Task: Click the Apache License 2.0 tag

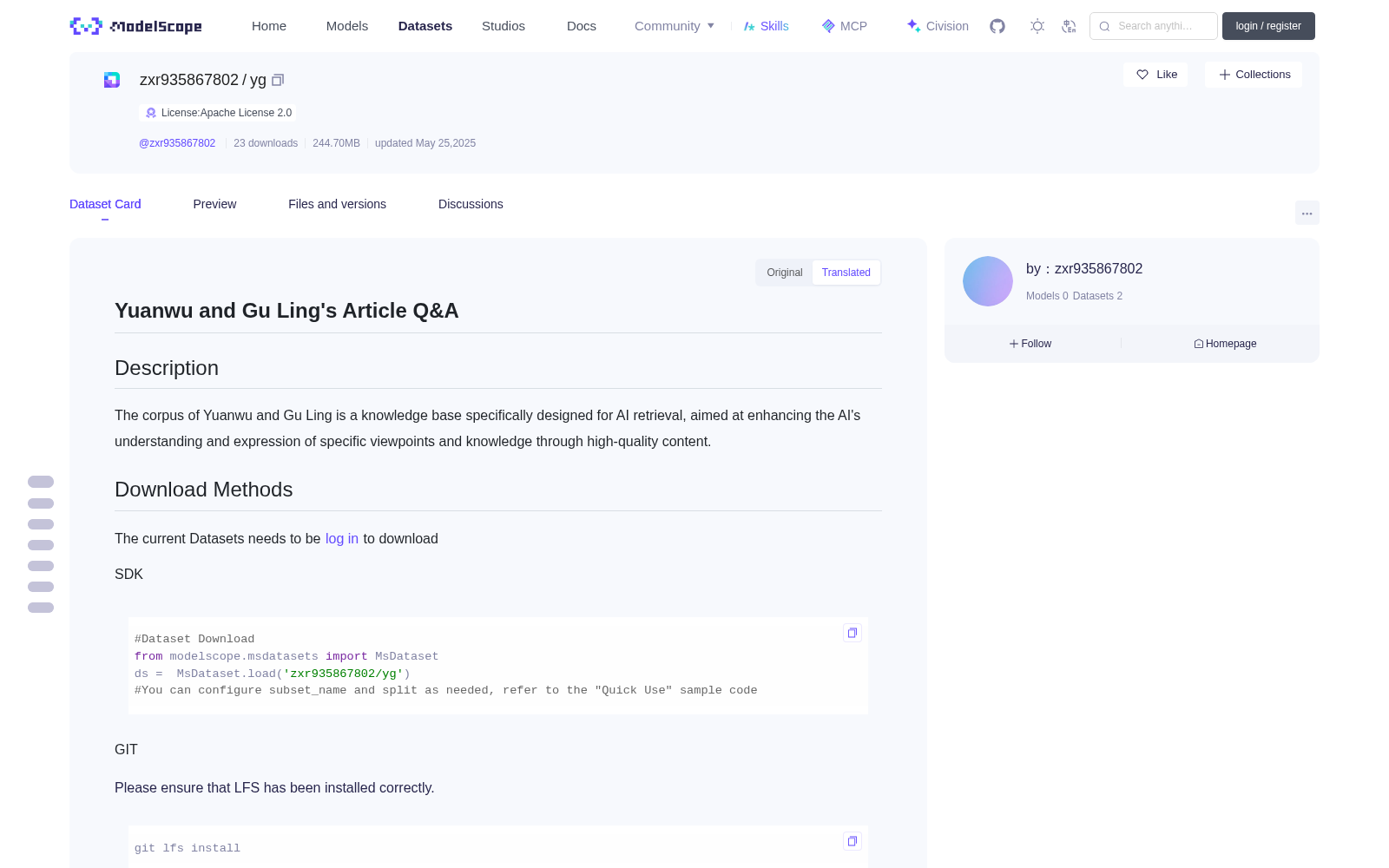Action: (x=218, y=113)
